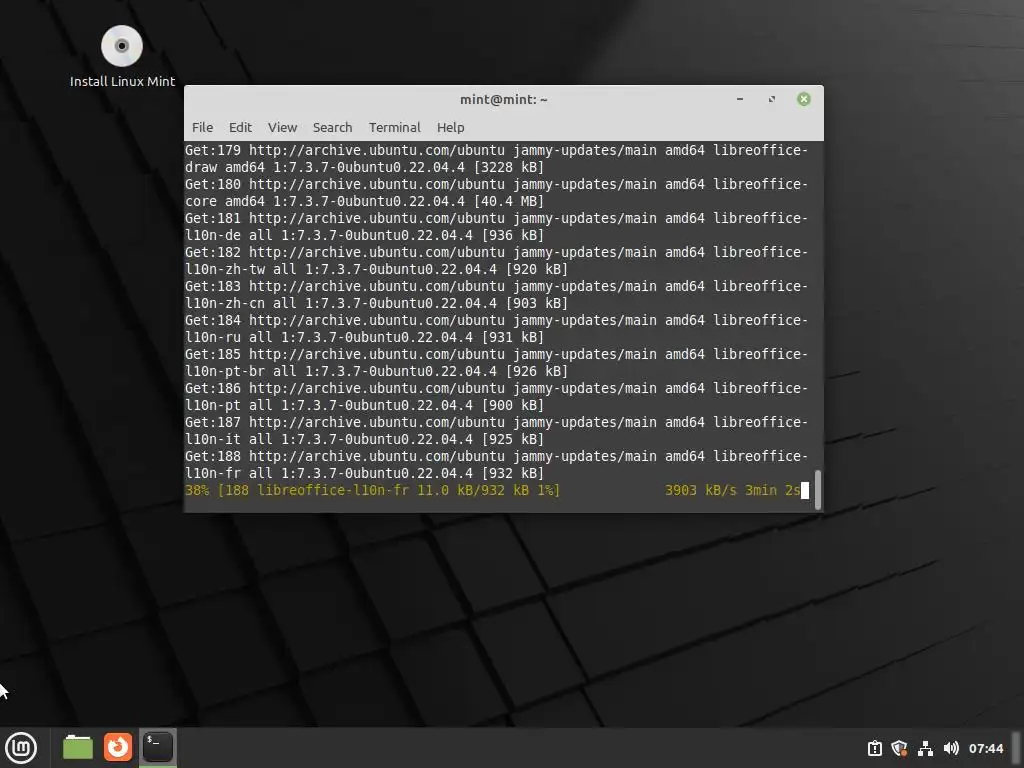The height and width of the screenshot is (768, 1024).
Task: Click the mint@mint: ~ title bar
Action: tap(504, 99)
